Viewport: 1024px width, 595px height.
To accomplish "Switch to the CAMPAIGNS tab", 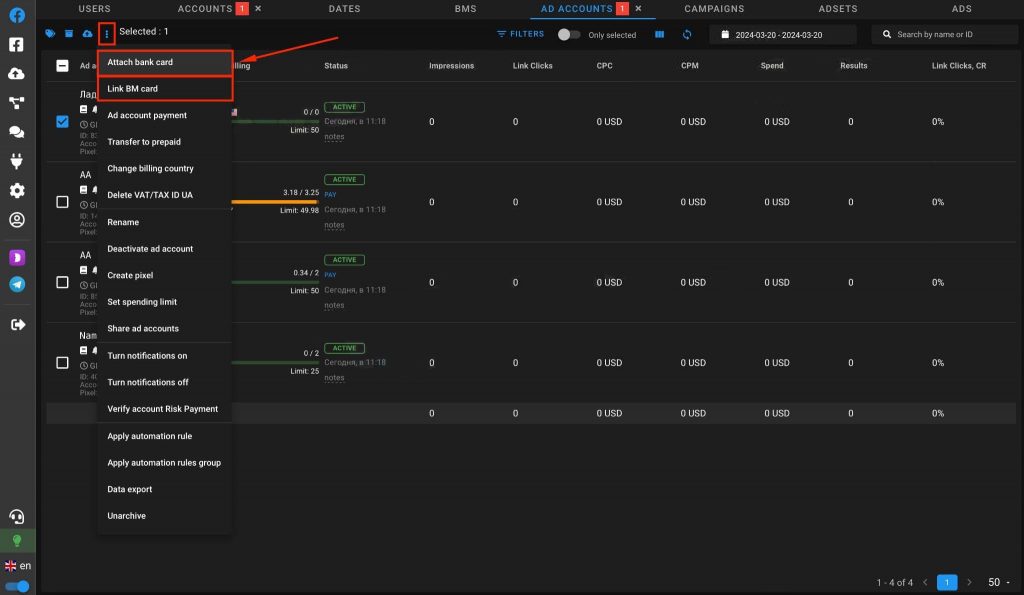I will coord(714,8).
